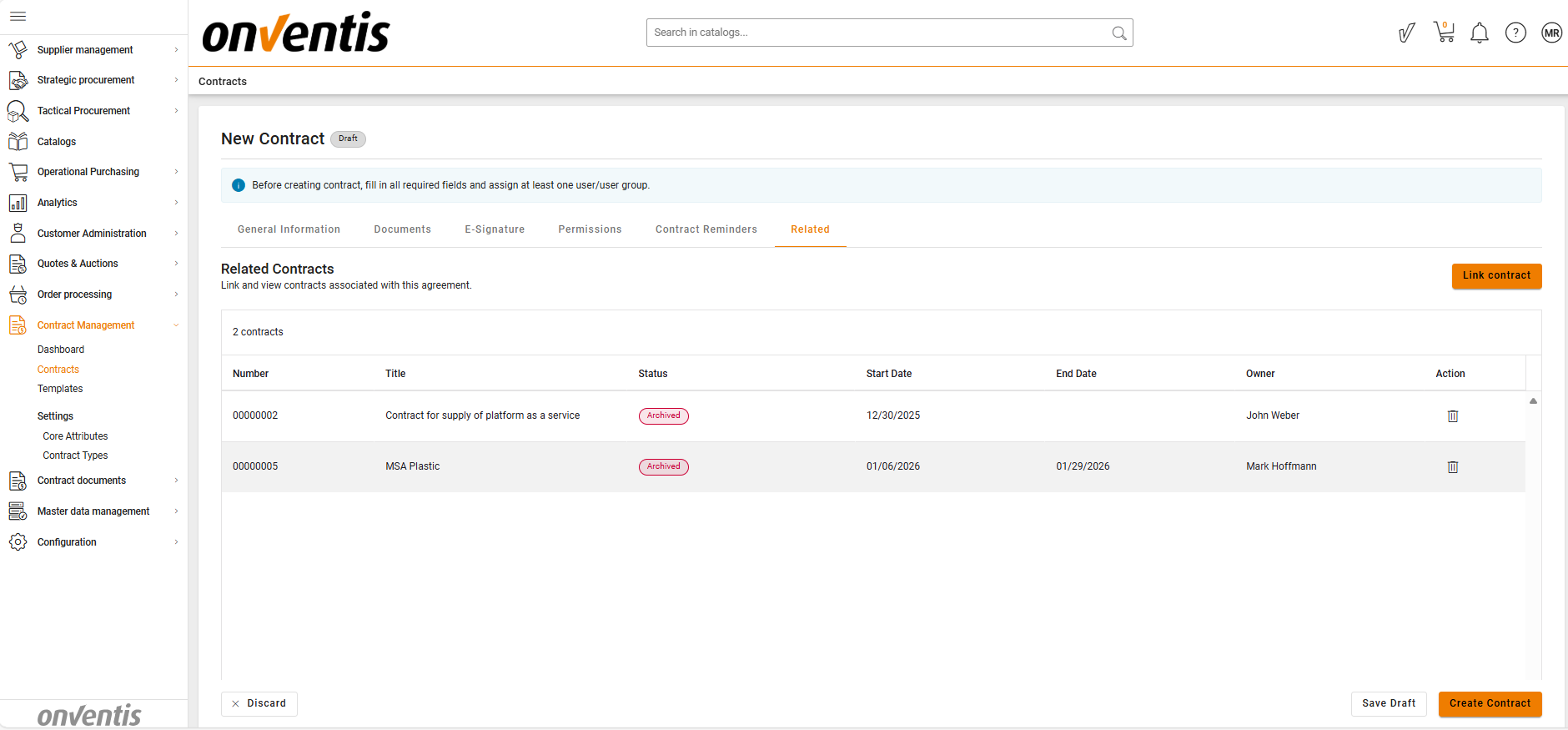Screen dimensions: 1568x730
Task: Click the search magnifier icon
Action: pyautogui.click(x=1118, y=33)
